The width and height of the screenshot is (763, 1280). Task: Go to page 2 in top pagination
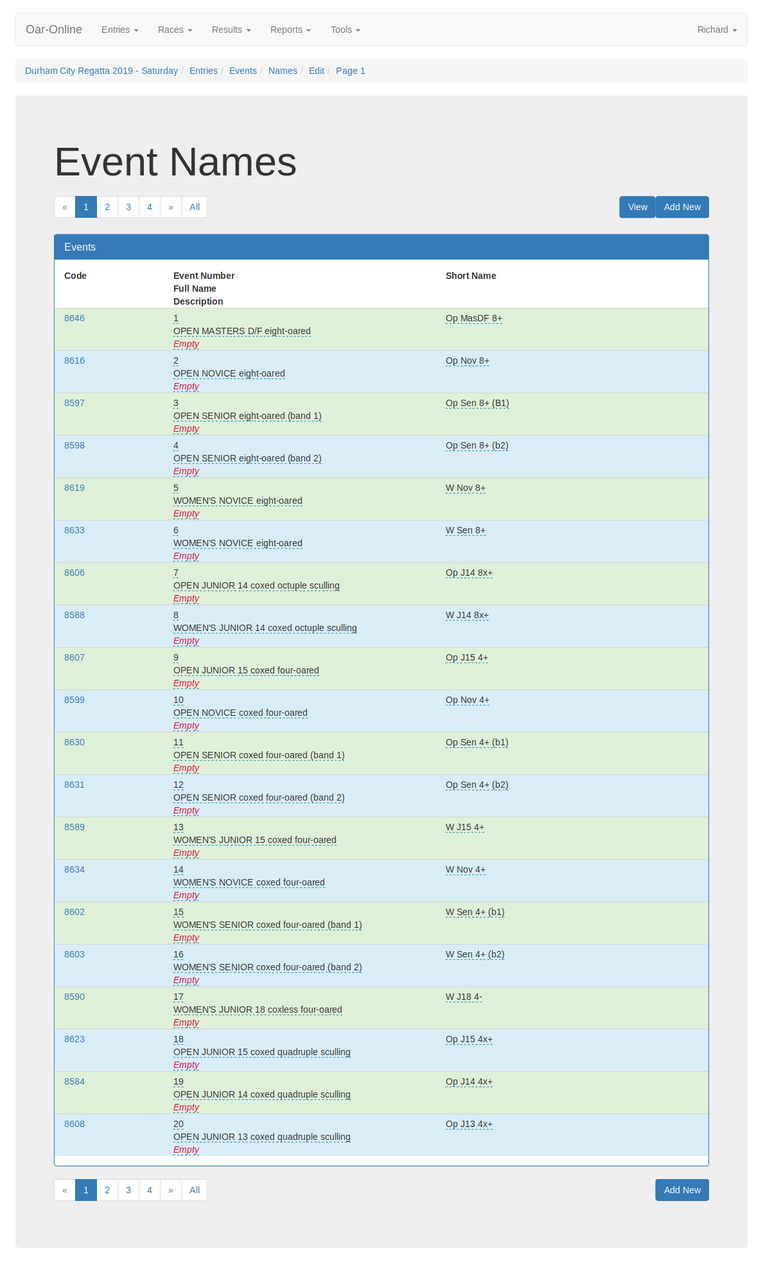[107, 207]
